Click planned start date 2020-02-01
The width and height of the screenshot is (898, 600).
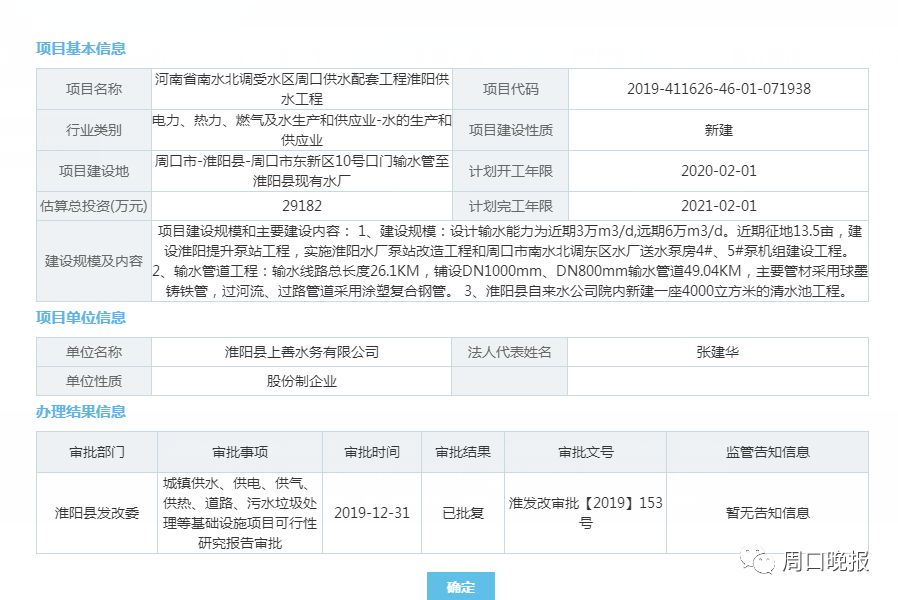pyautogui.click(x=718, y=171)
